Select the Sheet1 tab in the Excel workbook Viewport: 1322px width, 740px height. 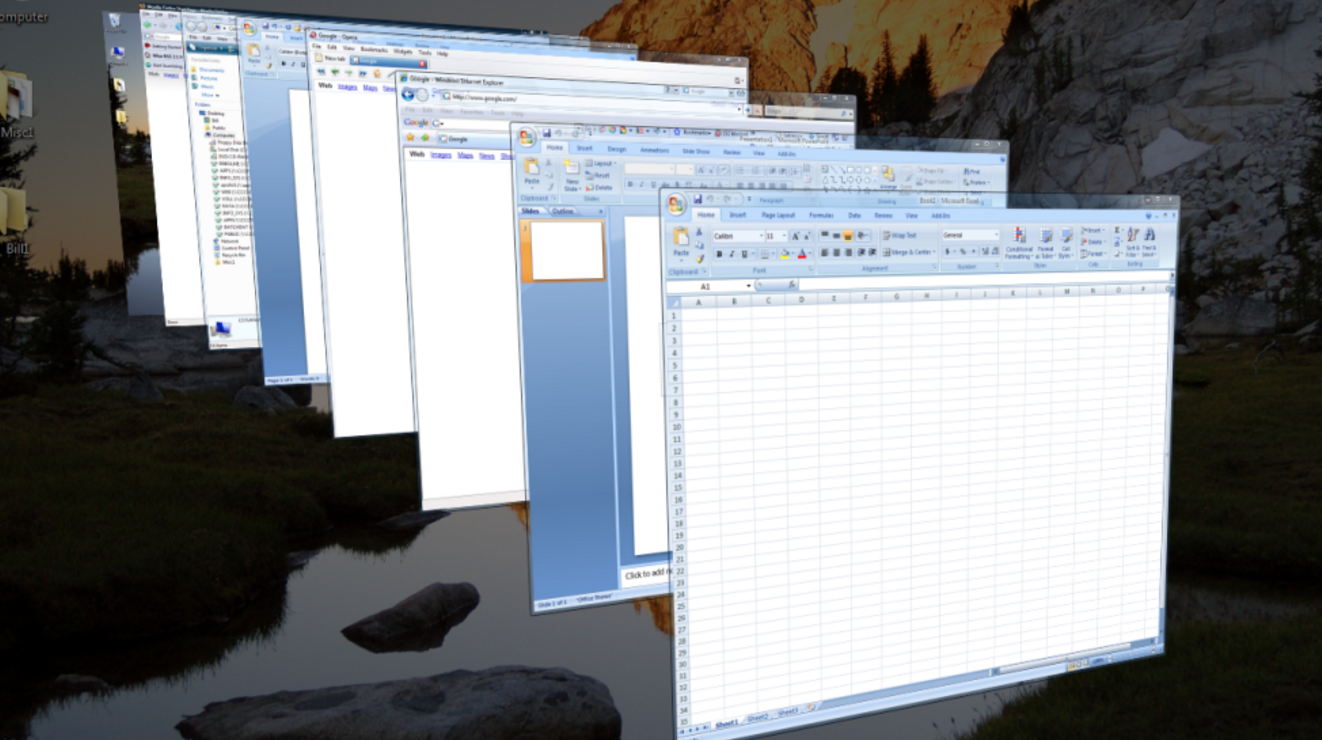click(726, 722)
